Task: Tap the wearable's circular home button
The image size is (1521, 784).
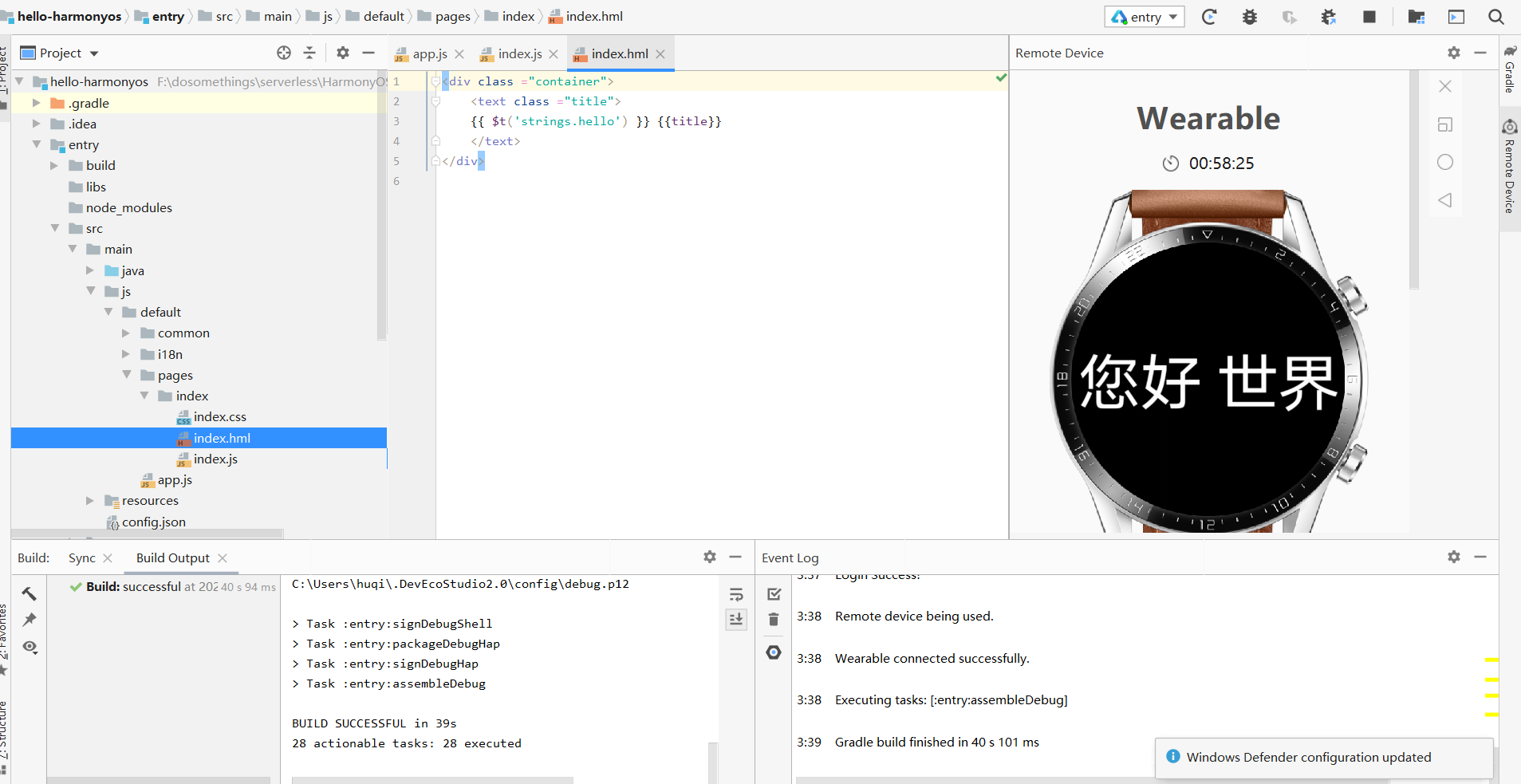Action: point(1445,162)
